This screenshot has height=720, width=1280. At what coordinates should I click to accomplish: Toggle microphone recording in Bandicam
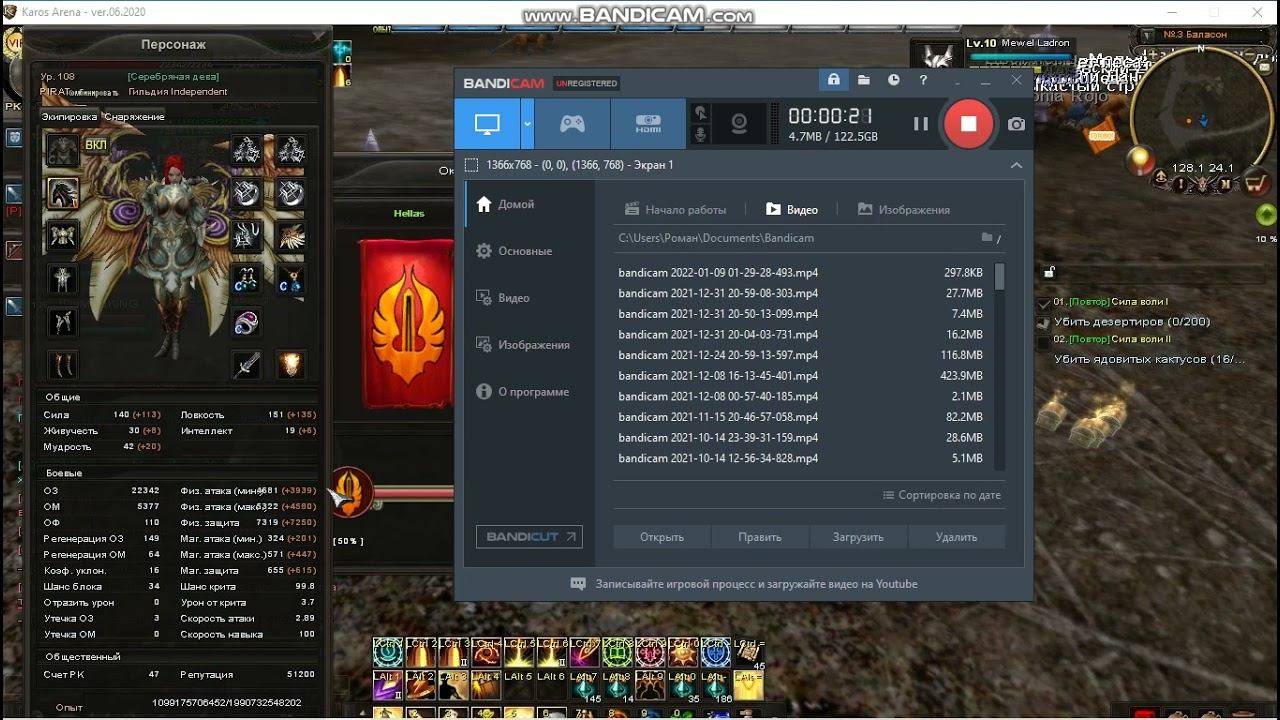pos(701,135)
